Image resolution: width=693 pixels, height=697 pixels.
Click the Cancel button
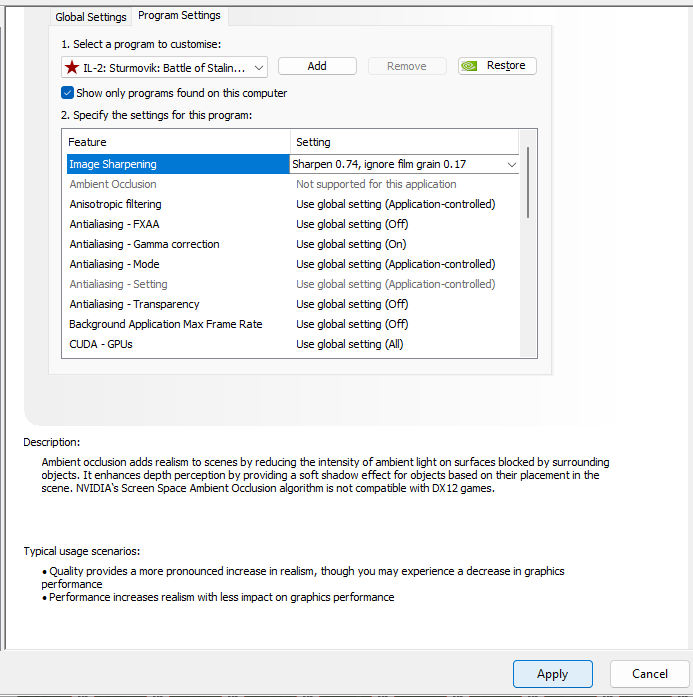(649, 674)
